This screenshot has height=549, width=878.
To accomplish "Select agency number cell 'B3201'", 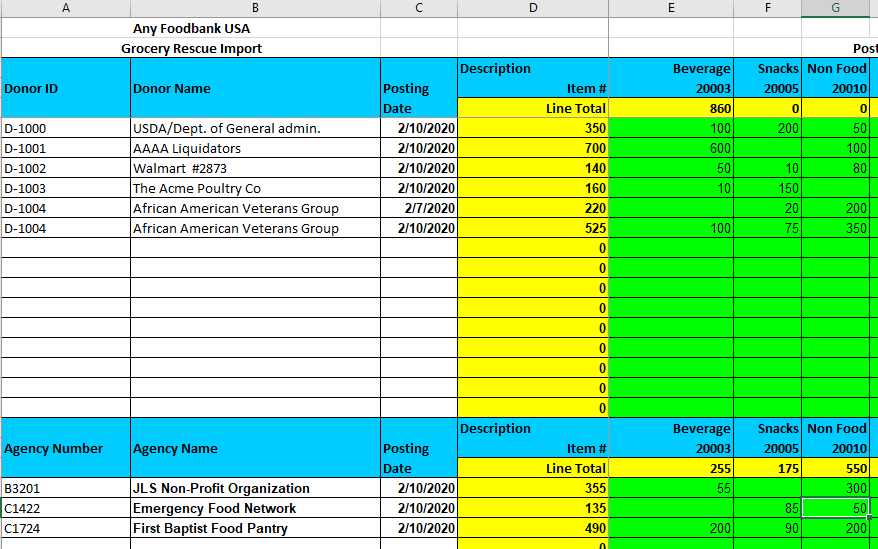I will [x=65, y=488].
